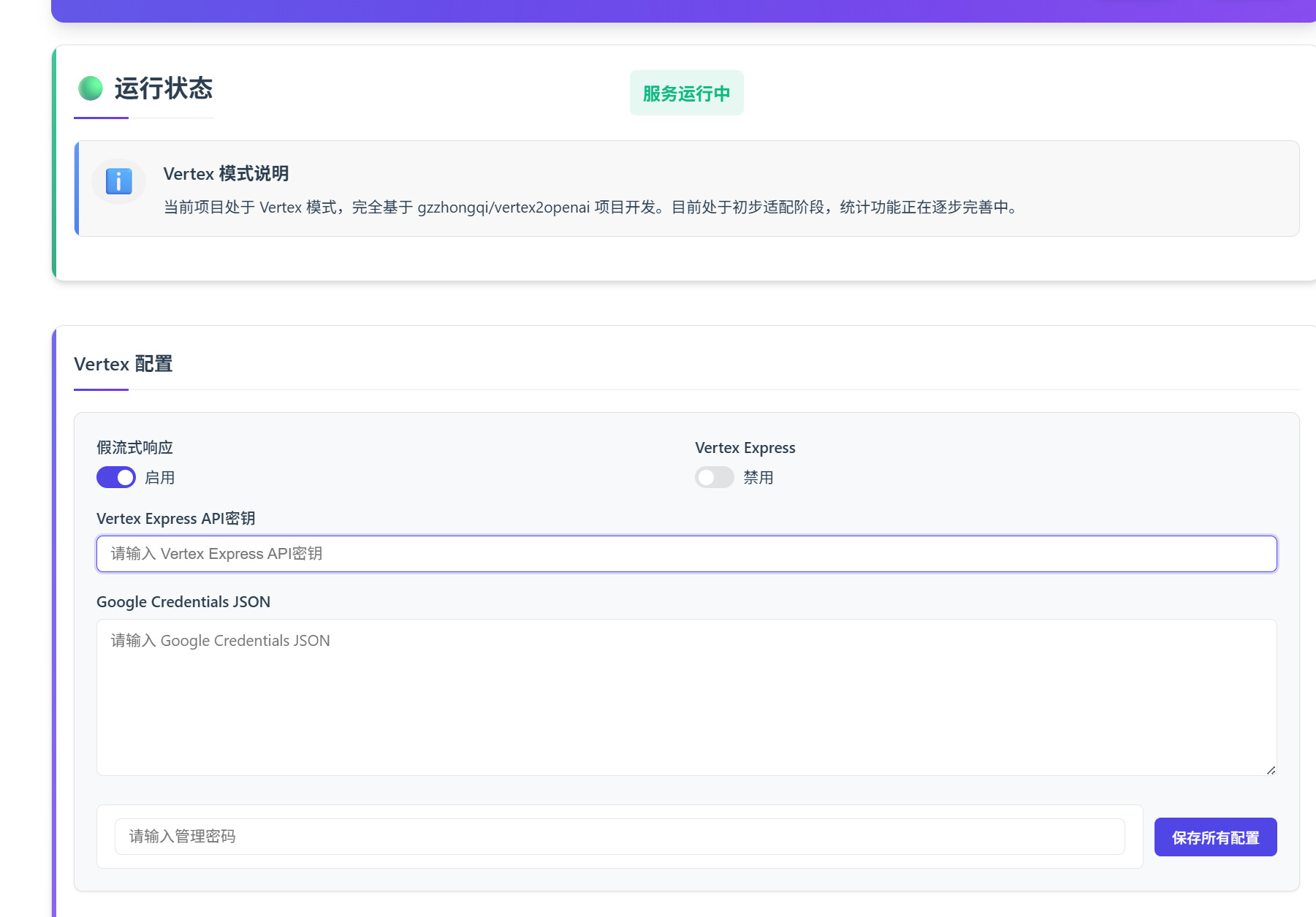Click the 保存所有配置 button

pos(1215,837)
